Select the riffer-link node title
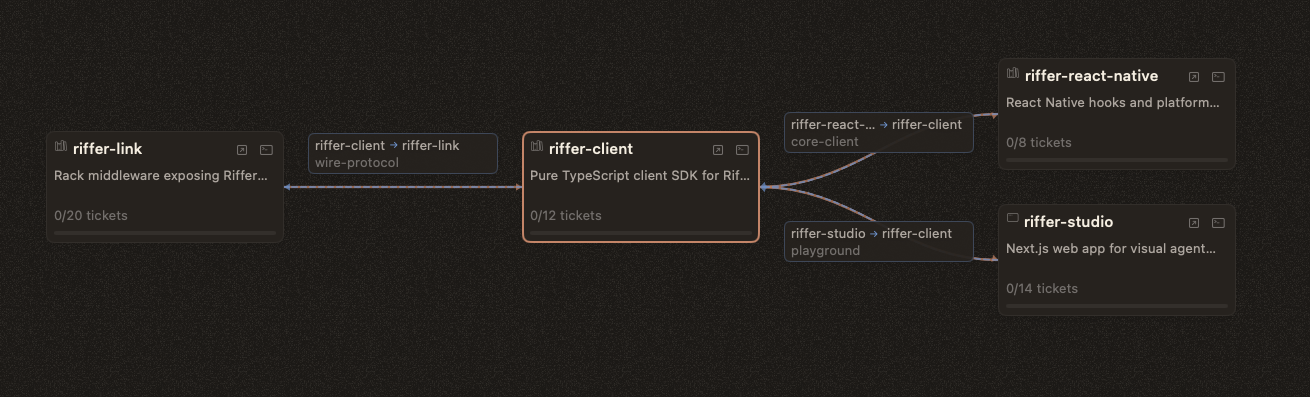 tap(107, 149)
